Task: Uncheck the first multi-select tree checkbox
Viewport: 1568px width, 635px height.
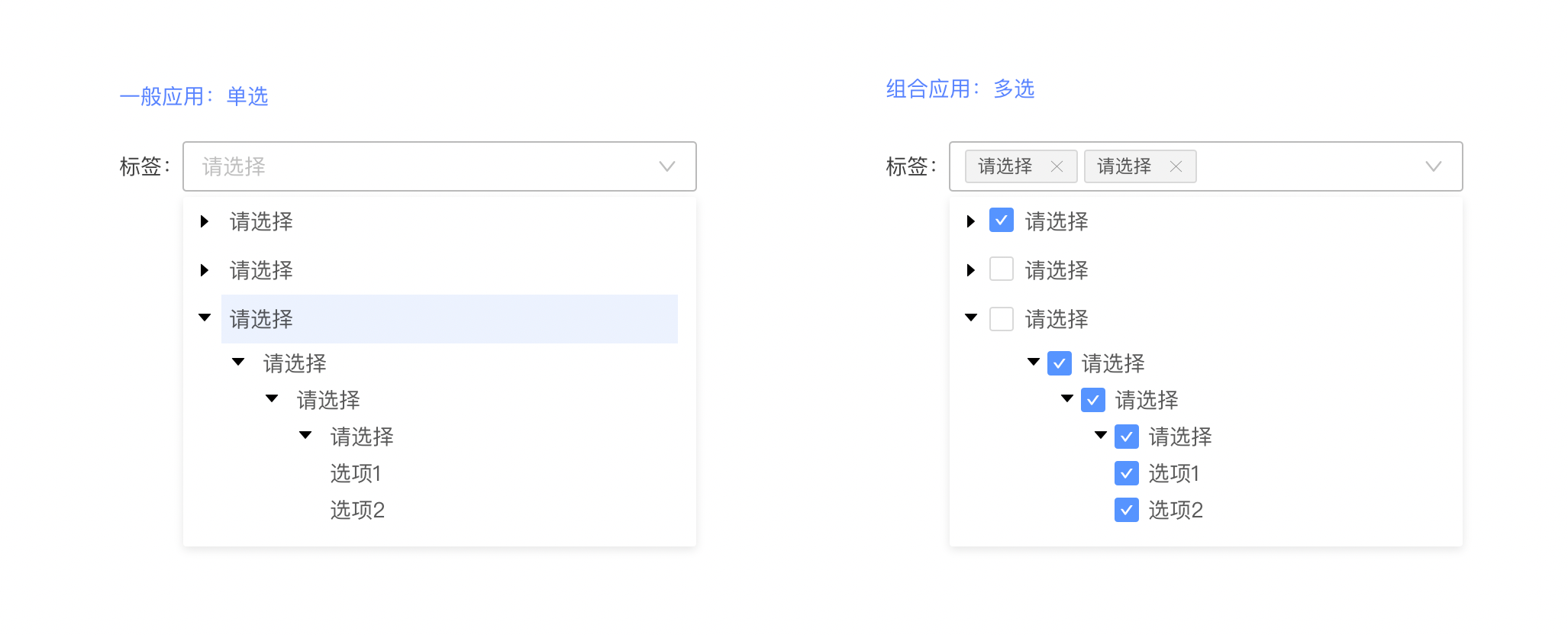Action: point(1002,220)
